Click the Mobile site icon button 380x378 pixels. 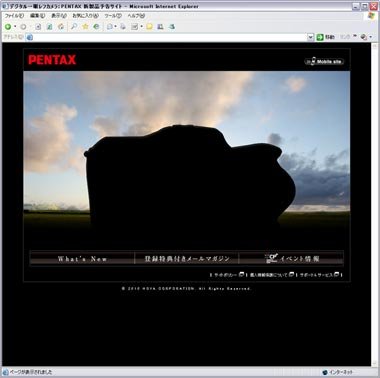(324, 61)
